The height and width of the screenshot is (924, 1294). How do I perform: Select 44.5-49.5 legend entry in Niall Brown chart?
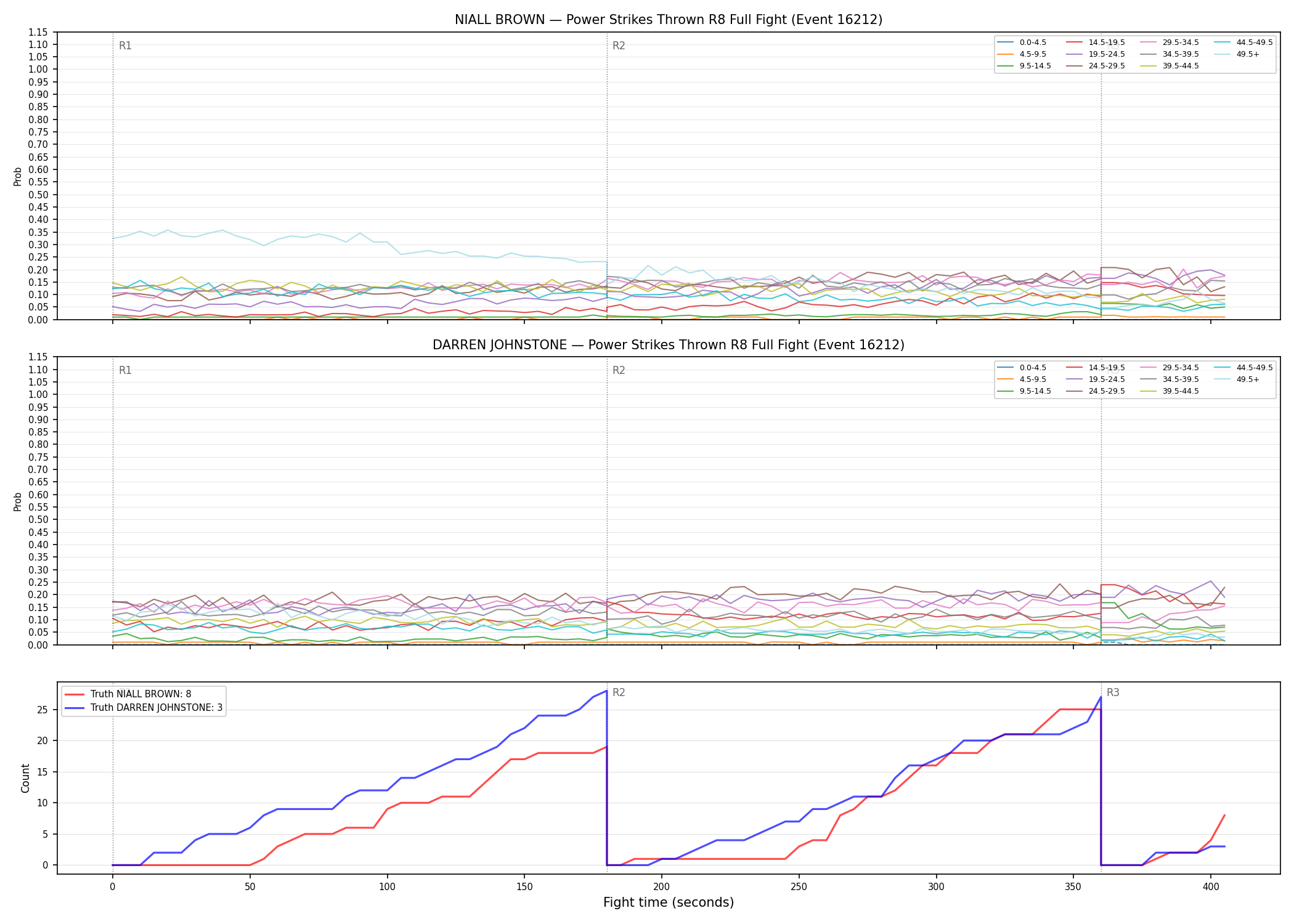click(1243, 43)
